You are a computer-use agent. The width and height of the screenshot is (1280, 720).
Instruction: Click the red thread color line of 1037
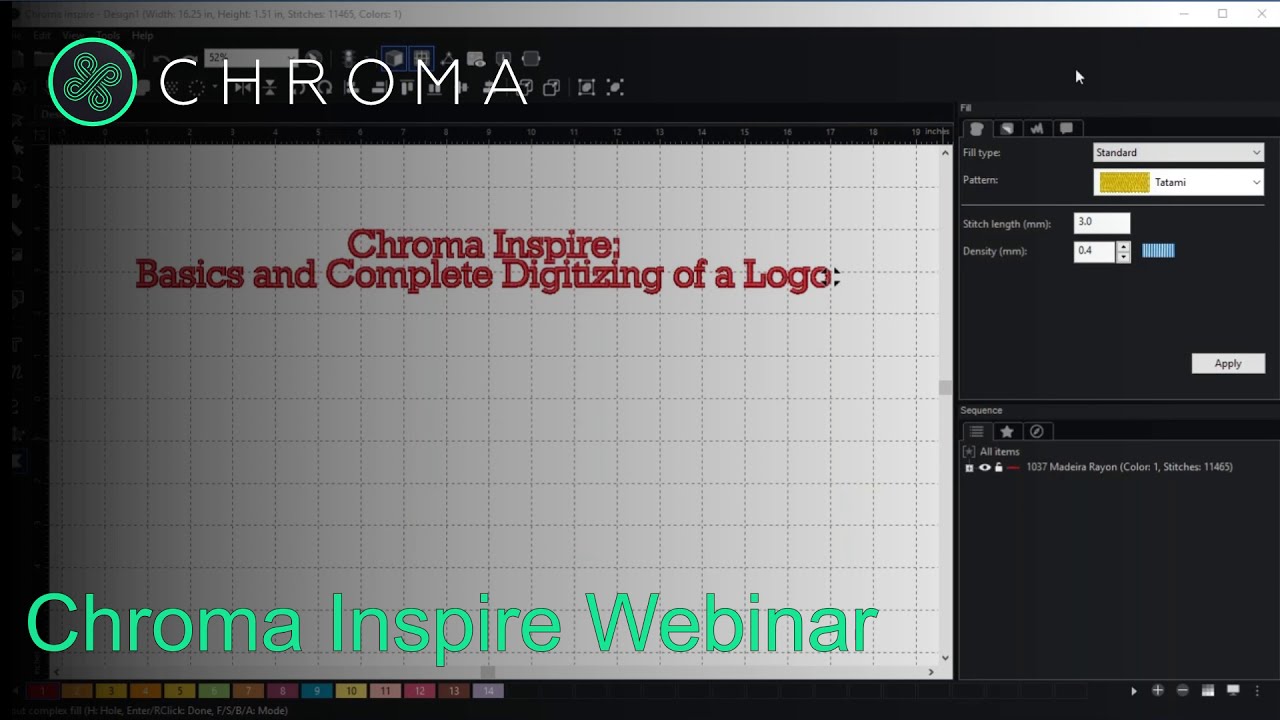click(1014, 467)
